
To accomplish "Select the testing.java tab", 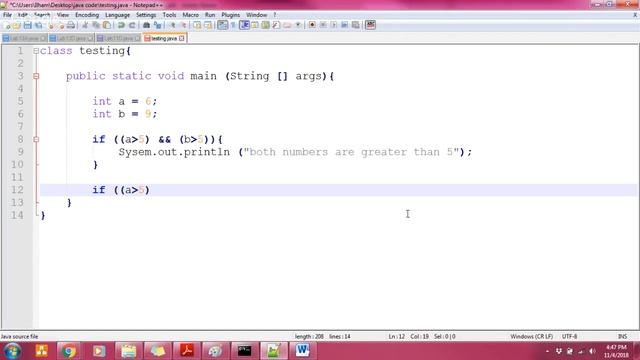I will (164, 38).
